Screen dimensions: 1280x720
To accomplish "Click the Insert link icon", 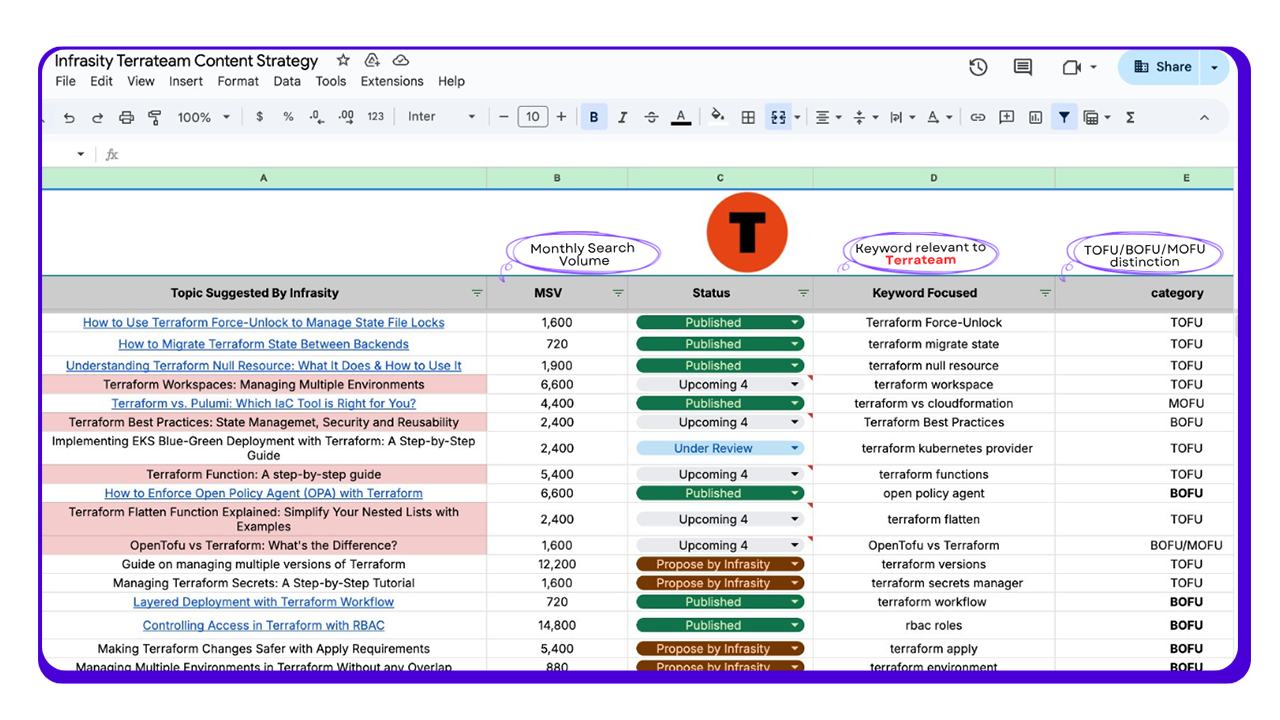I will [x=978, y=117].
